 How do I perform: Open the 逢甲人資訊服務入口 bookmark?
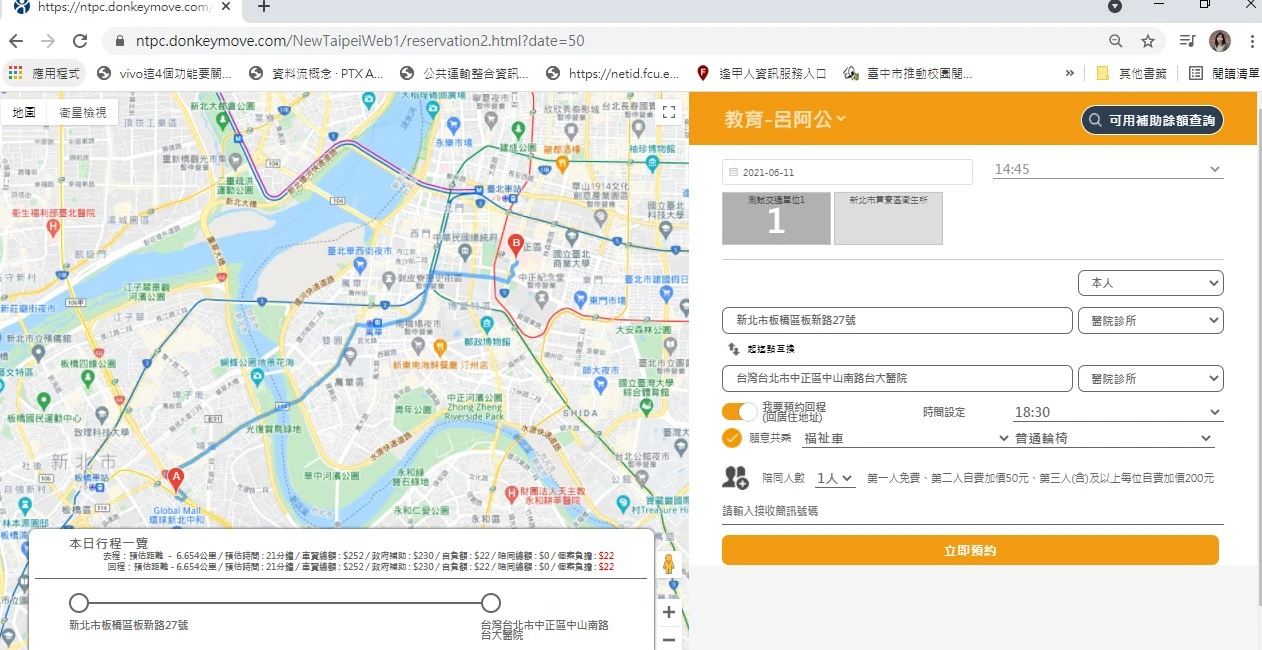(x=762, y=73)
